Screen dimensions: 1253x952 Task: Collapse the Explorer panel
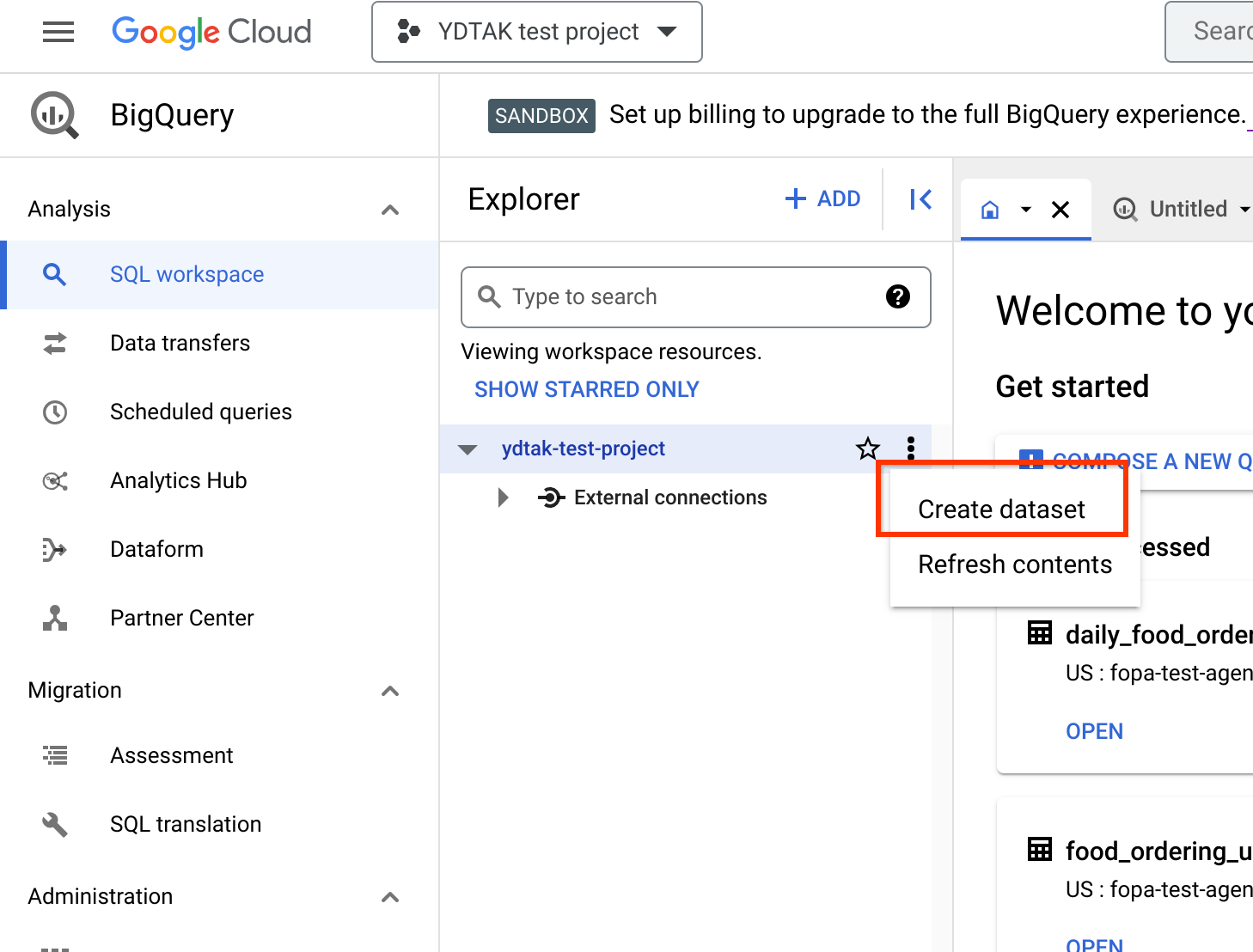[920, 199]
